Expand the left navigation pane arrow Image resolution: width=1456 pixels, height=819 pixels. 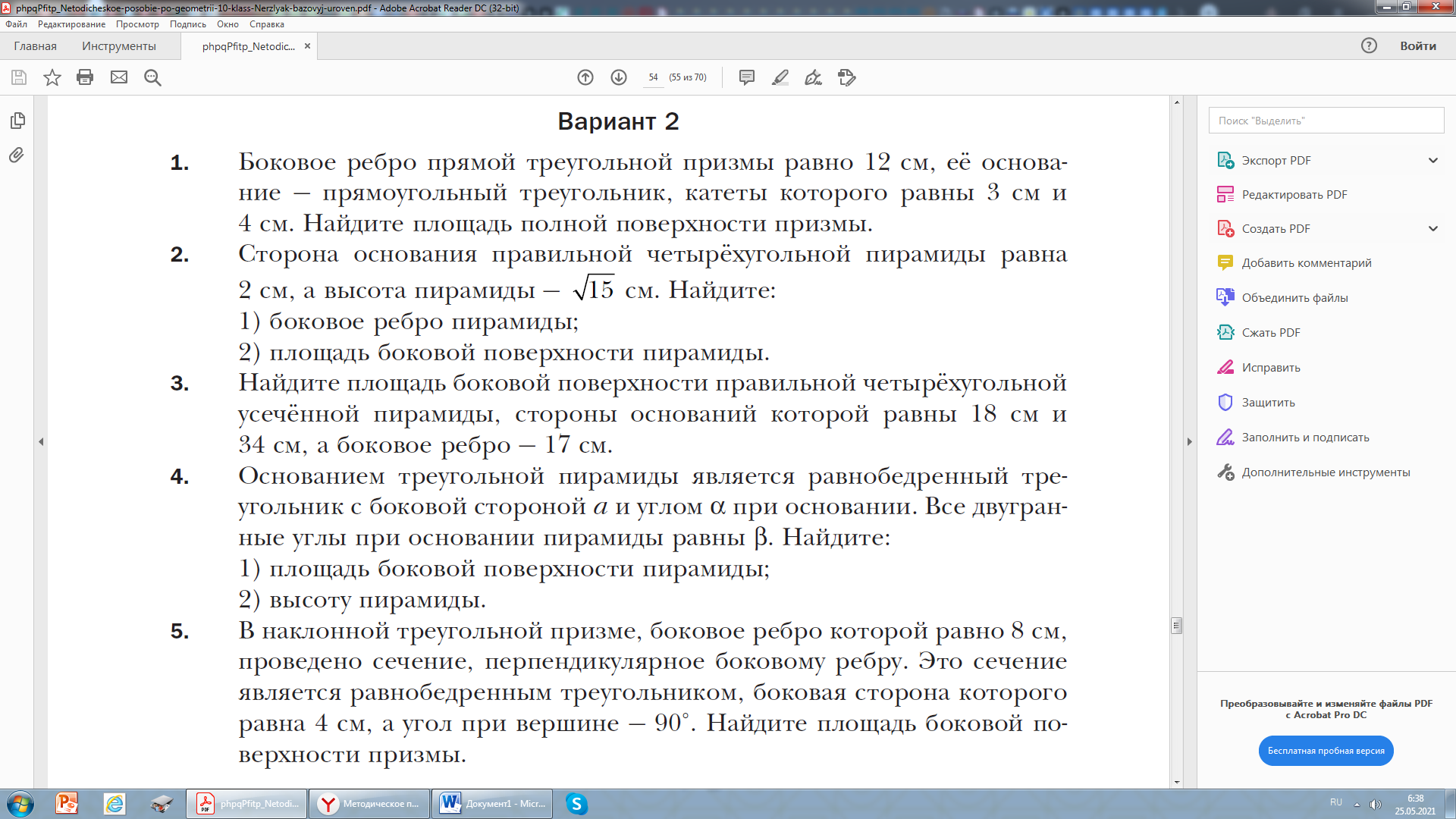point(41,441)
